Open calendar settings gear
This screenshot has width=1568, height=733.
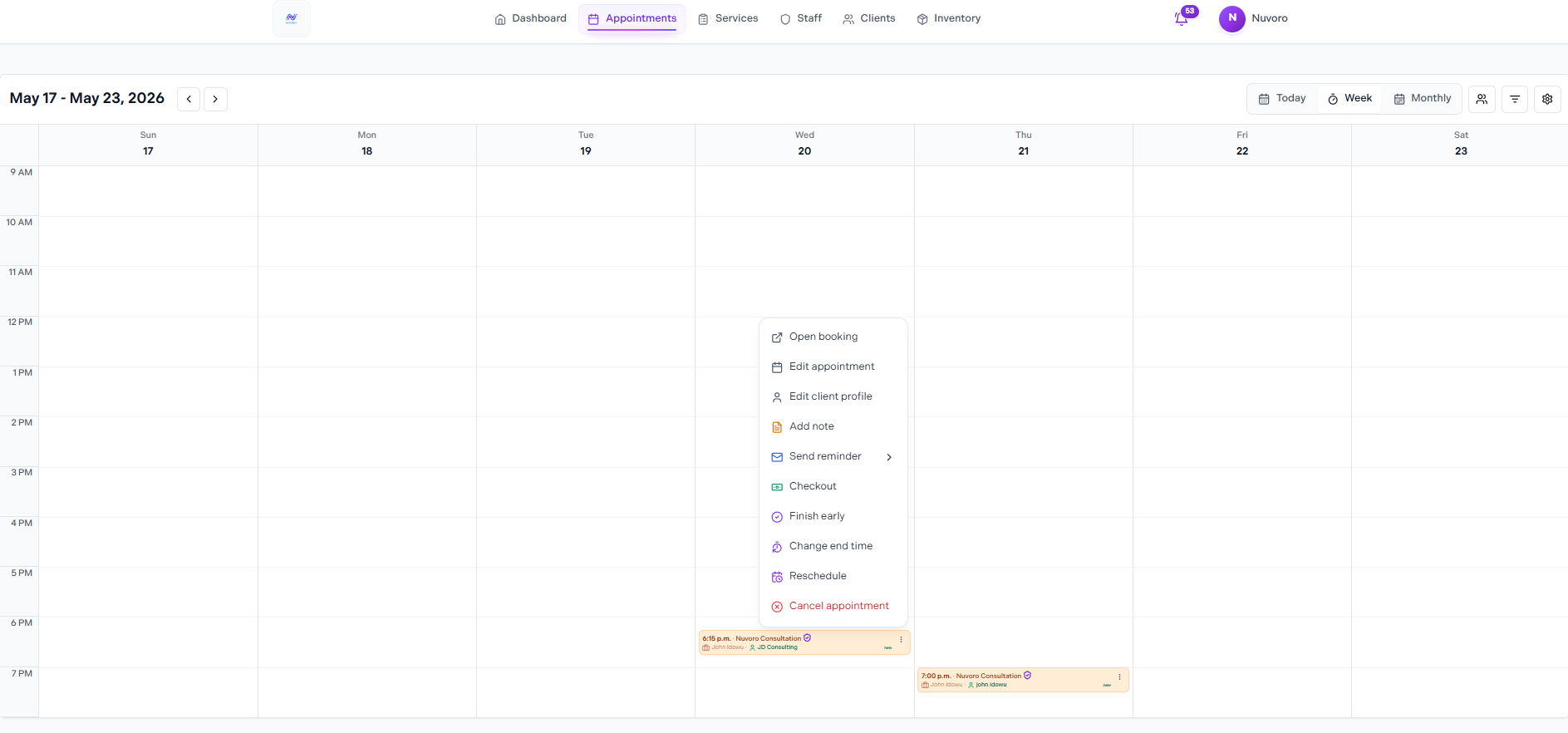pos(1547,99)
